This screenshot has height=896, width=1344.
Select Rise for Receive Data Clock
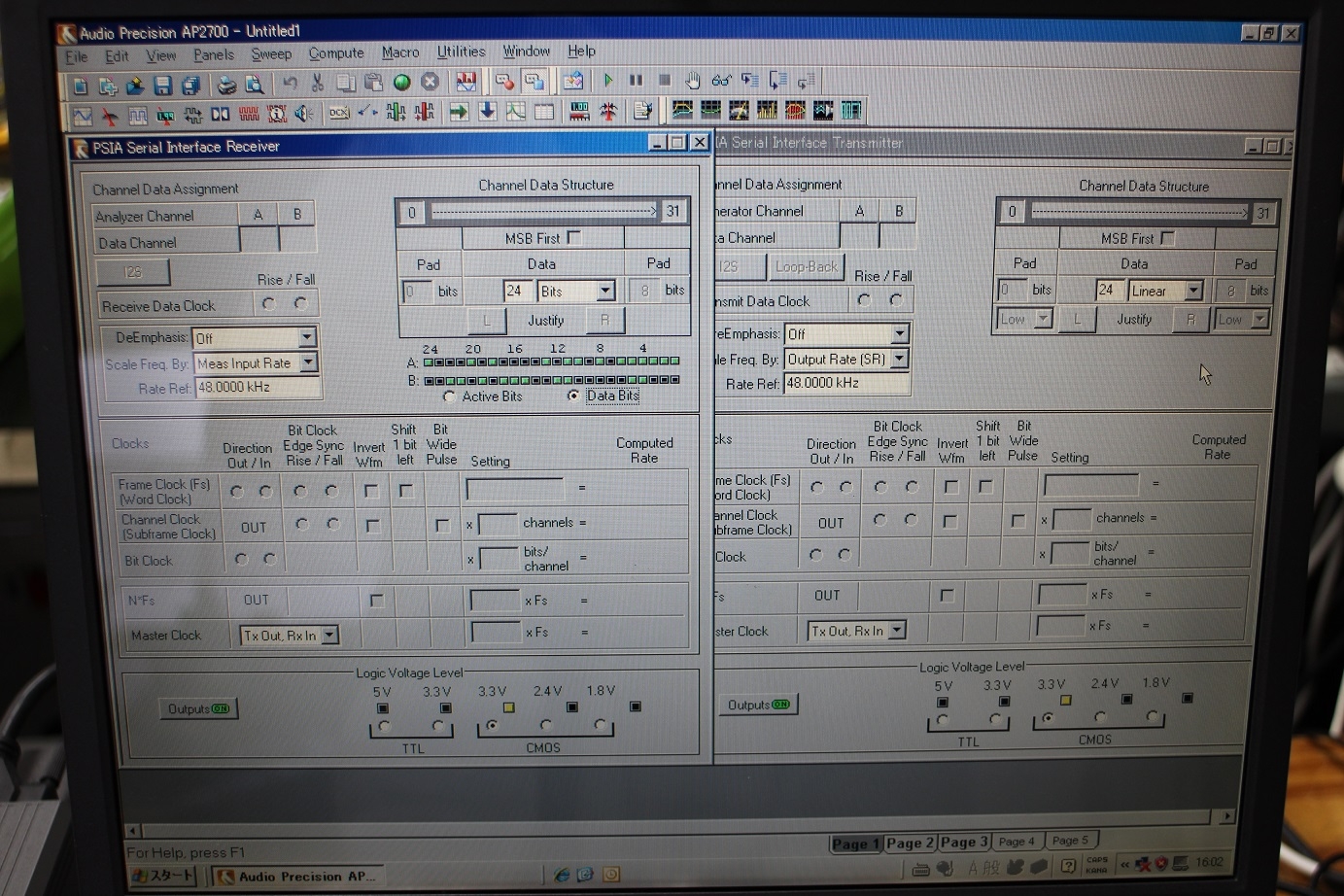[268, 304]
